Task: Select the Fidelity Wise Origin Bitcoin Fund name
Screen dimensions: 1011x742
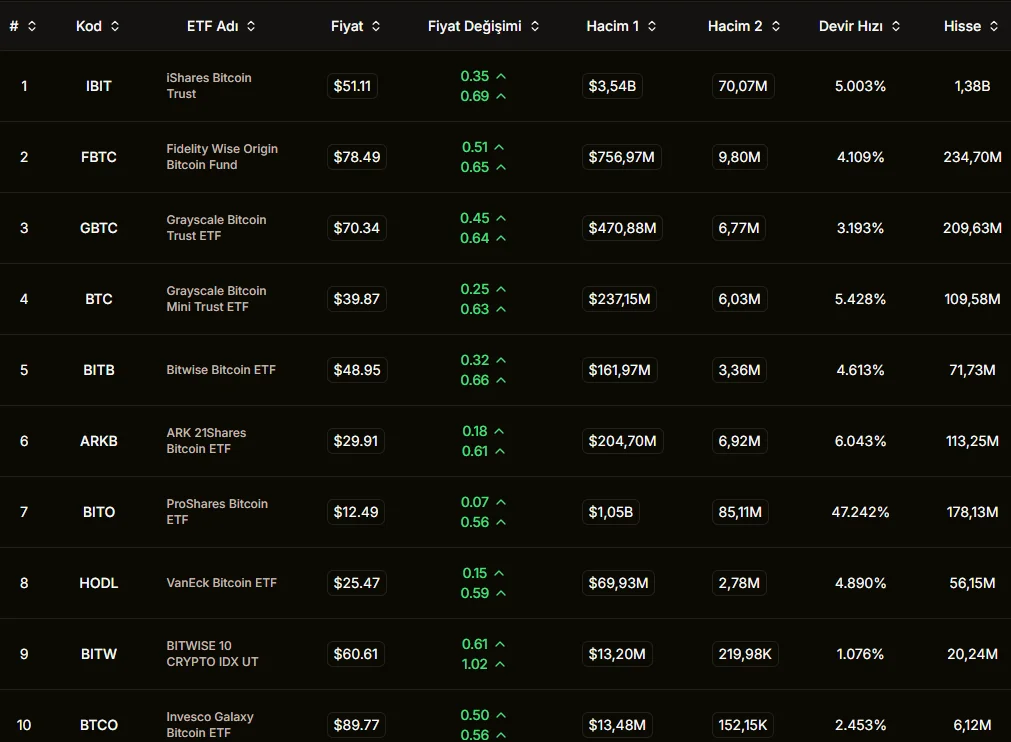Action: (222, 157)
